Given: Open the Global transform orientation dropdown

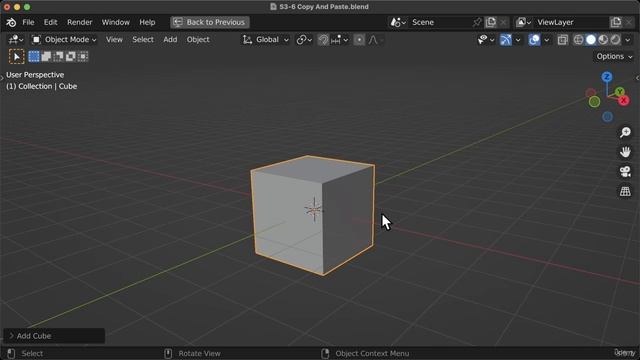Looking at the screenshot, I should click(266, 40).
